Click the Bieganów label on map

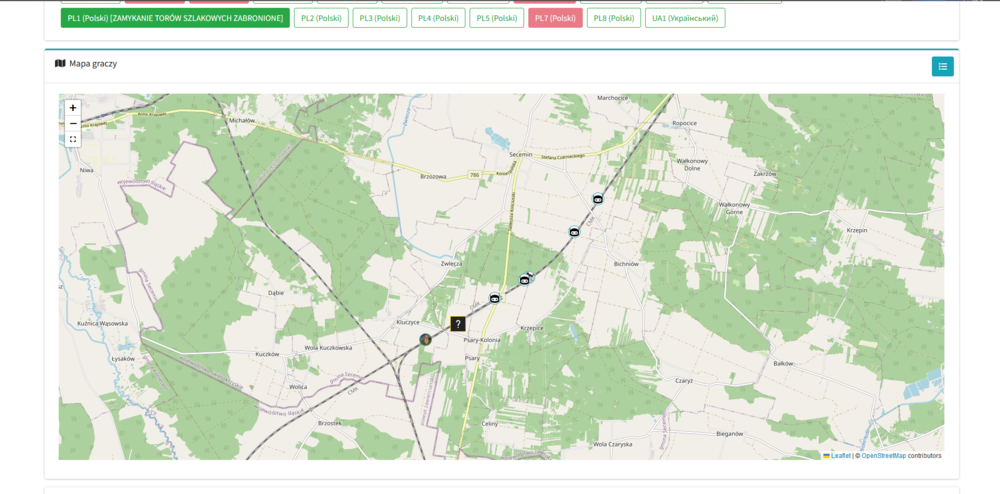click(730, 434)
